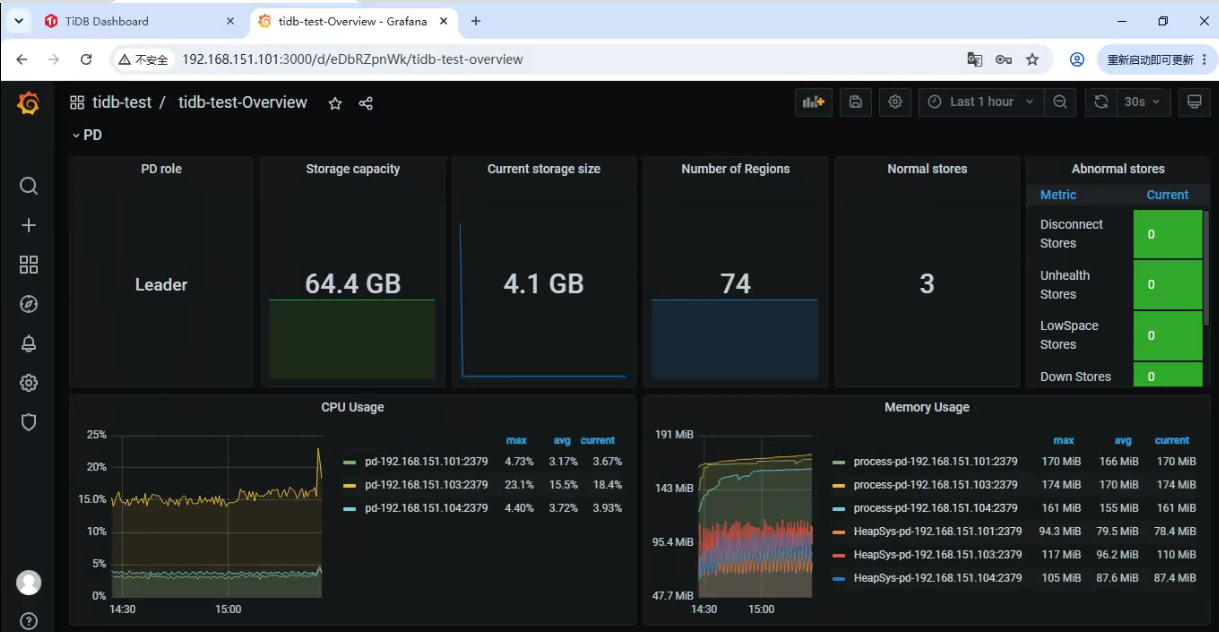Open the browser profile icon
The height and width of the screenshot is (632, 1219).
point(1077,60)
